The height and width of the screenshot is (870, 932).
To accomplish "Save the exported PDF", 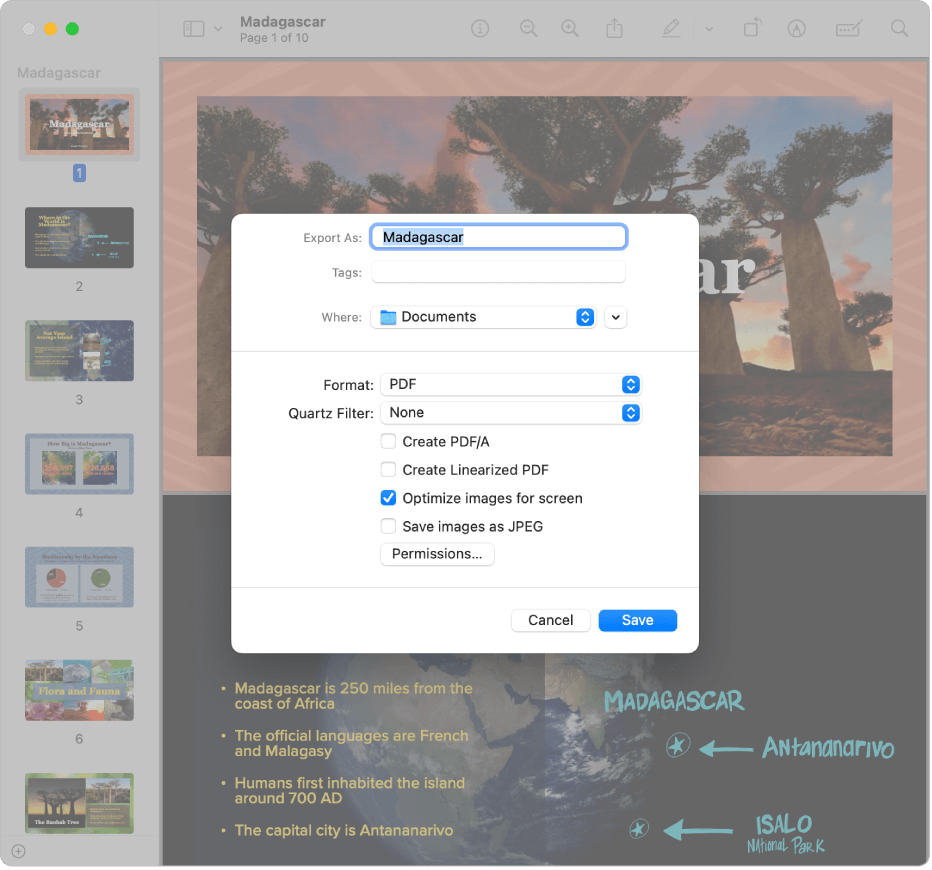I will [x=637, y=620].
